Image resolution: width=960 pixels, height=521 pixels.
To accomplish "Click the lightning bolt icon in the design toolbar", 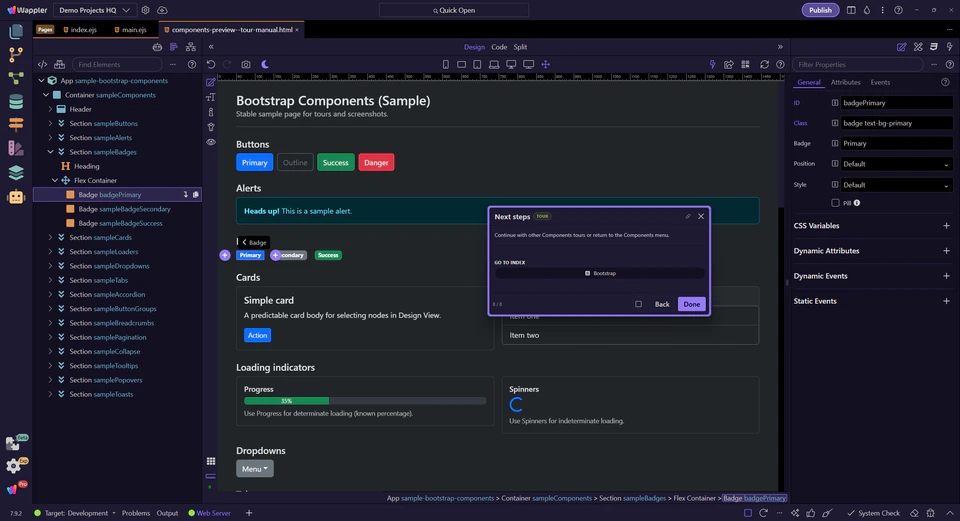I will click(x=712, y=64).
